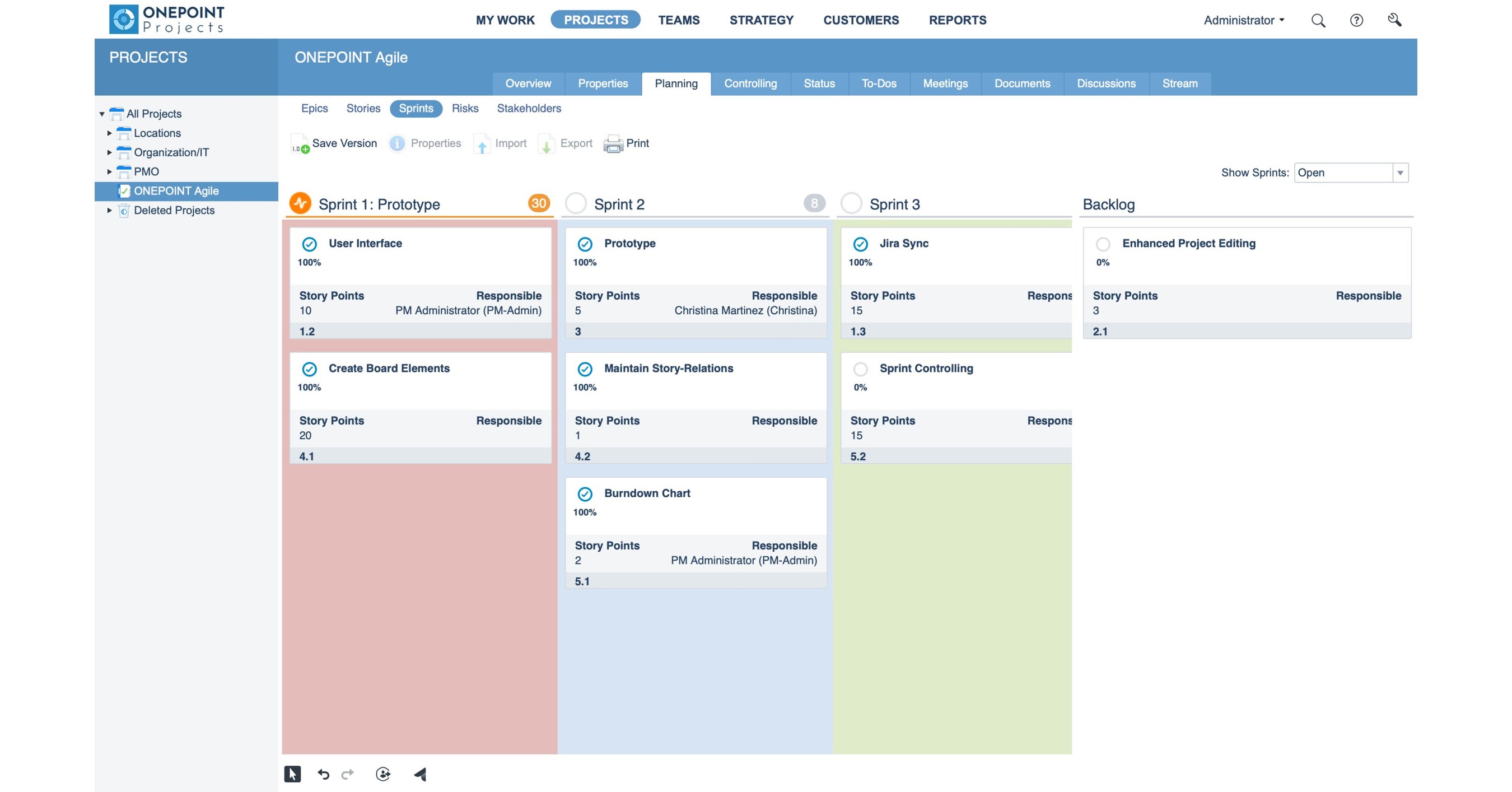Viewport: 1512px width, 792px height.
Task: Expand the Locations tree node
Action: tap(110, 133)
